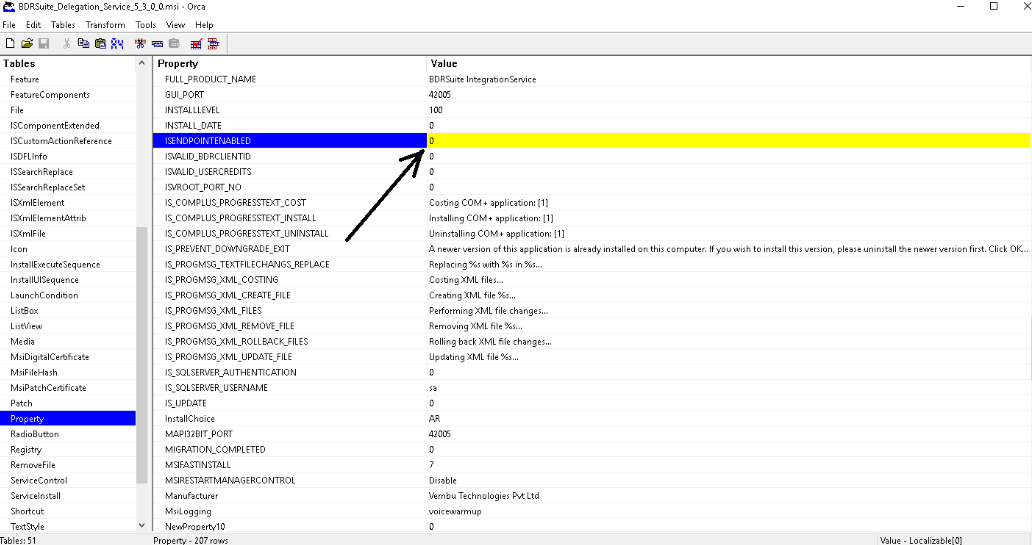This screenshot has height=545, width=1032.
Task: Click value 'Disable' for MSIRESTARTMANAGERCONTROL
Action: pyautogui.click(x=443, y=480)
